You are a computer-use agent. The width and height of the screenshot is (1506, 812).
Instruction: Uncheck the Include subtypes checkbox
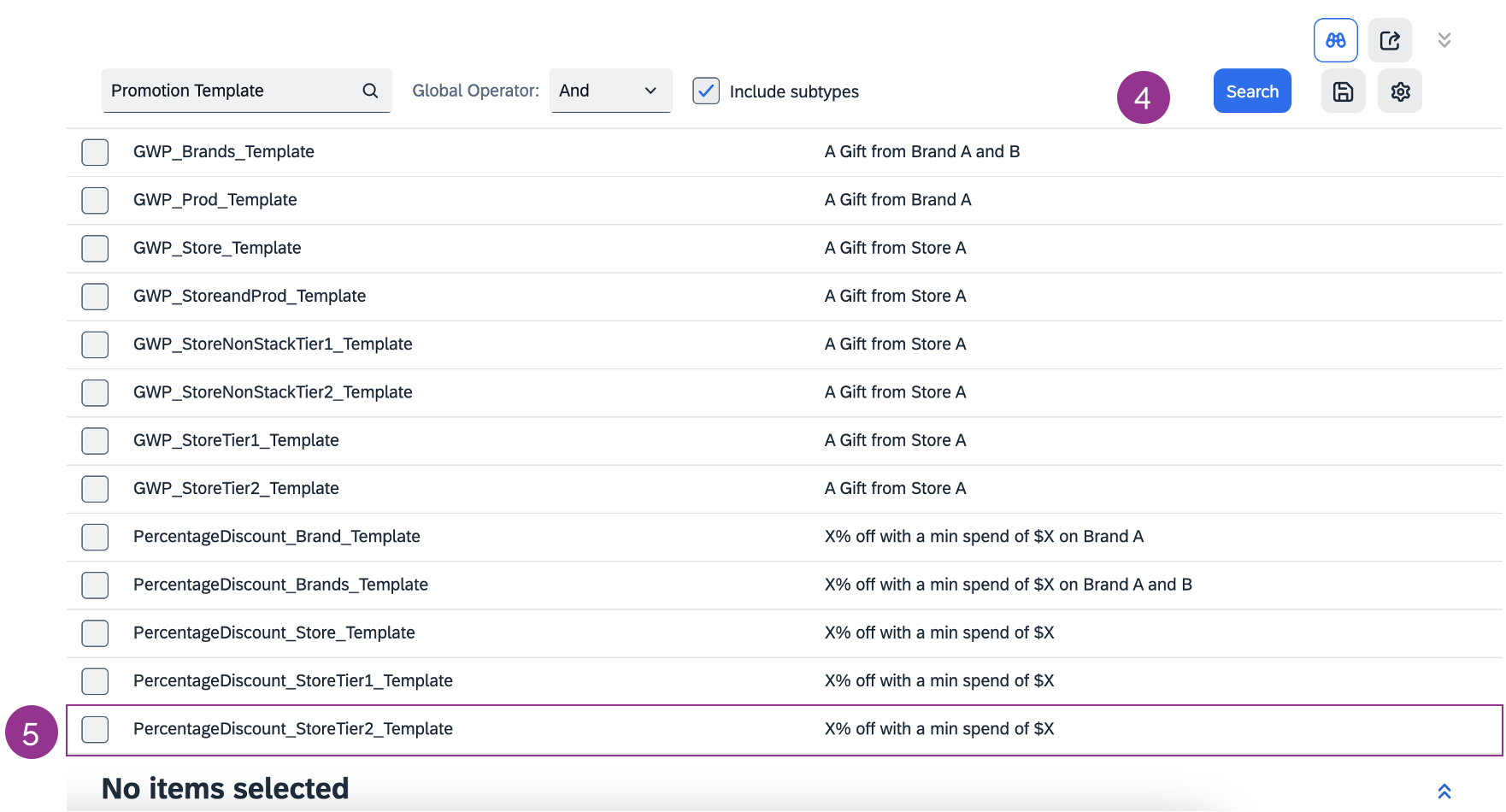tap(706, 91)
